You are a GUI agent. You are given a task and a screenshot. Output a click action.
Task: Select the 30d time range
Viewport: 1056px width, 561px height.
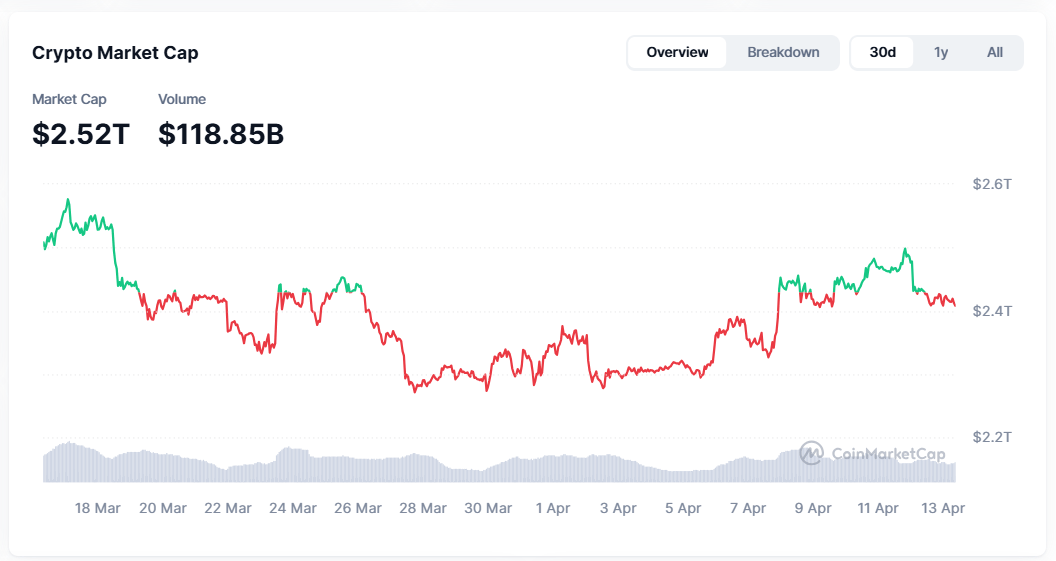(x=882, y=53)
